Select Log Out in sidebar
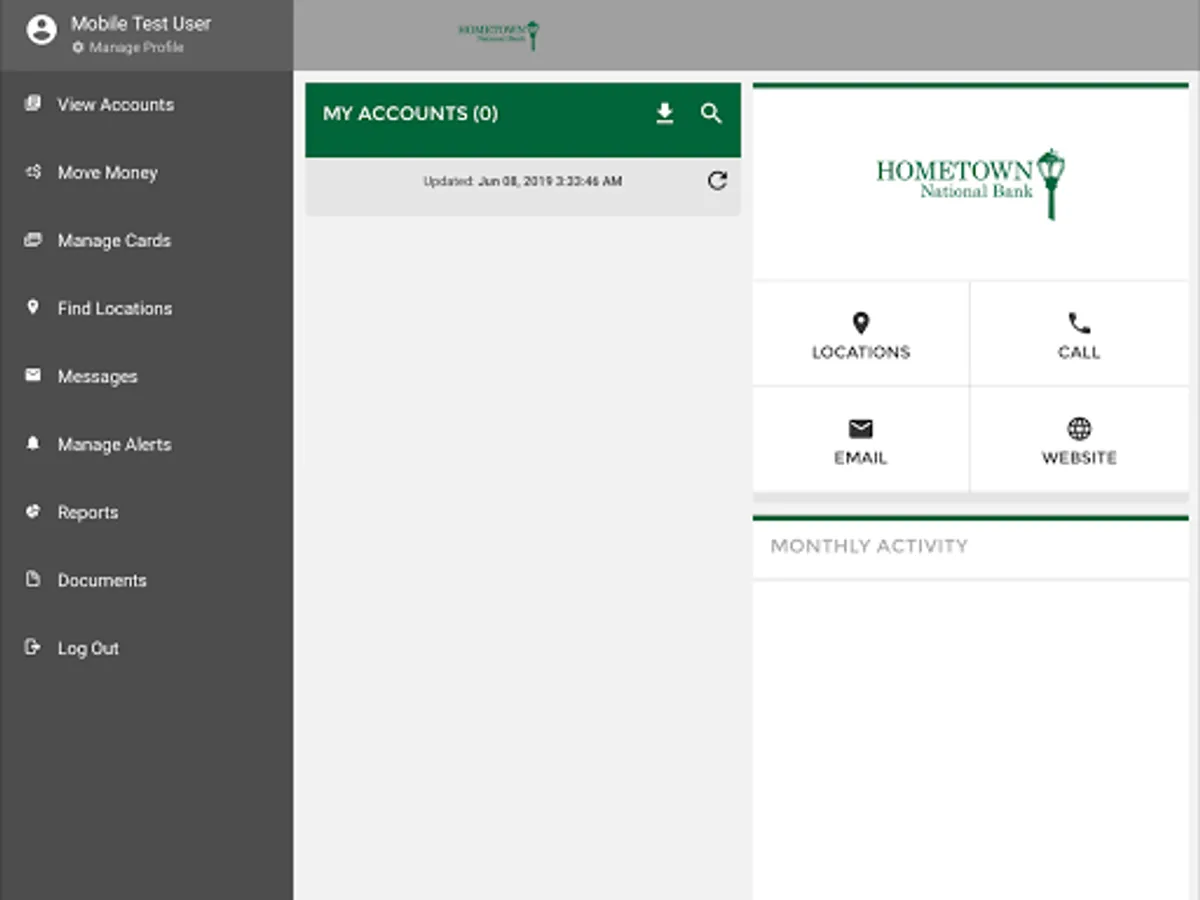 tap(88, 649)
